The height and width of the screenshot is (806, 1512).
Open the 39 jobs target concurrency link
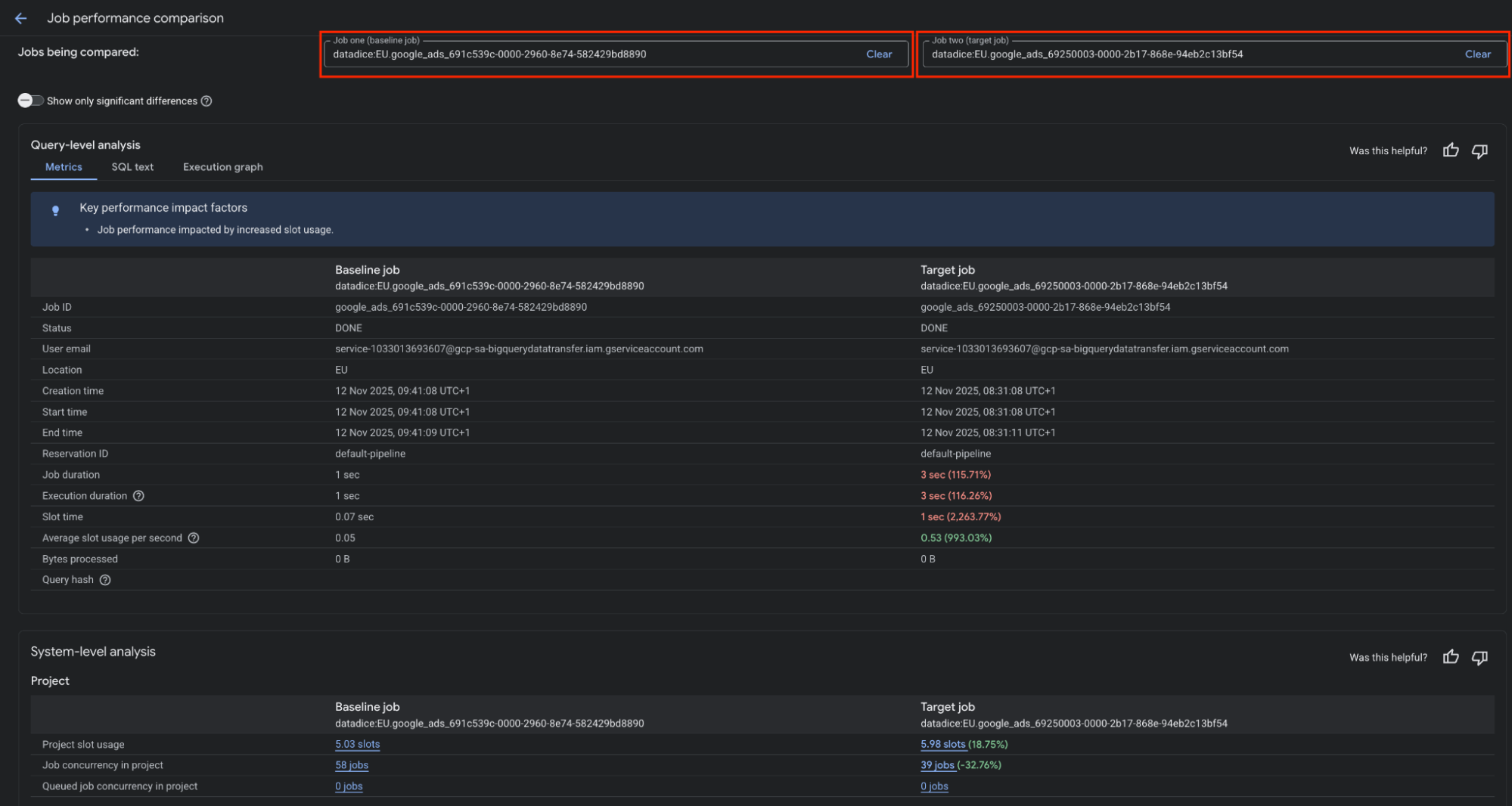point(937,765)
